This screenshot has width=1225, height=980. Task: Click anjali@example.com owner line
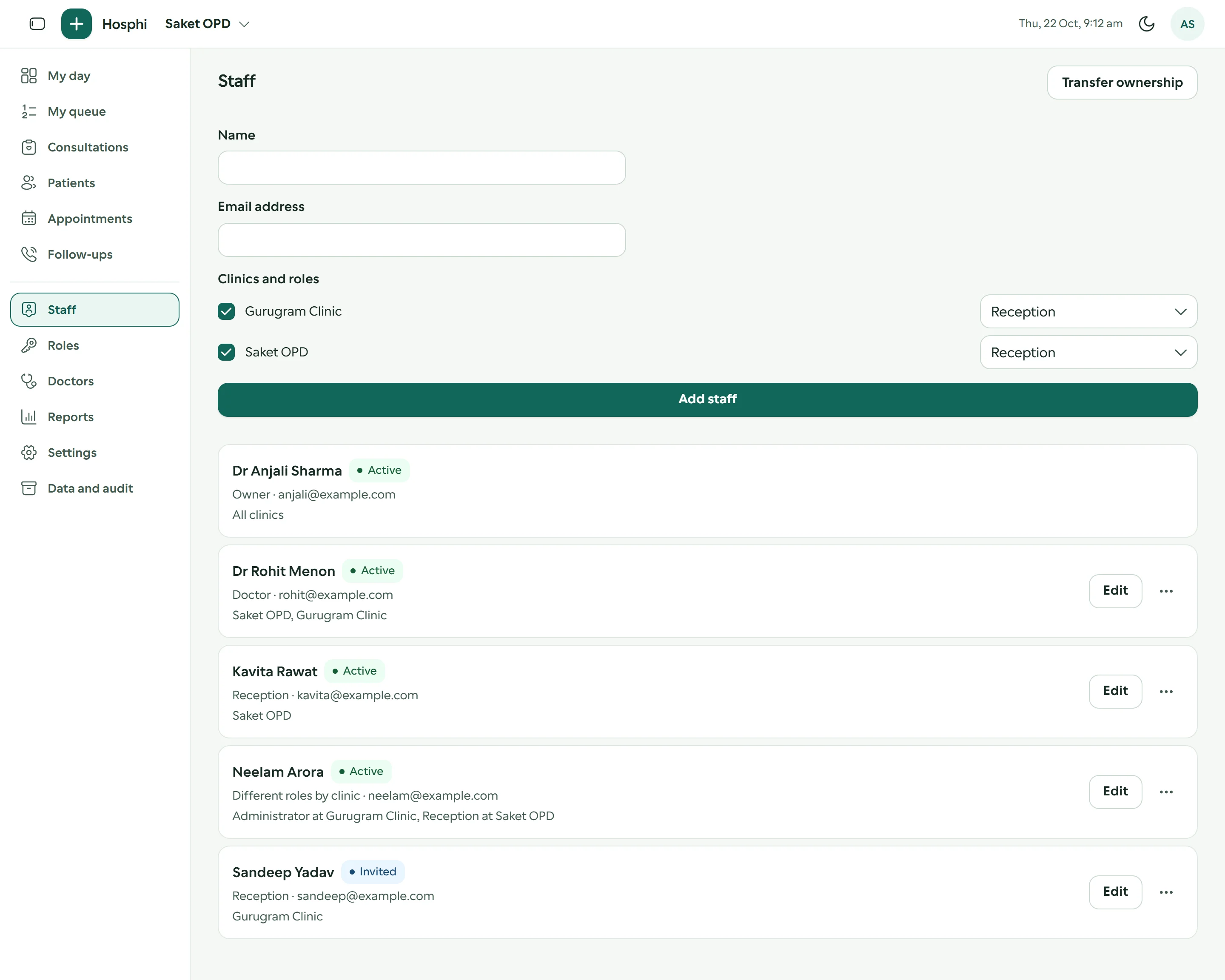[313, 494]
